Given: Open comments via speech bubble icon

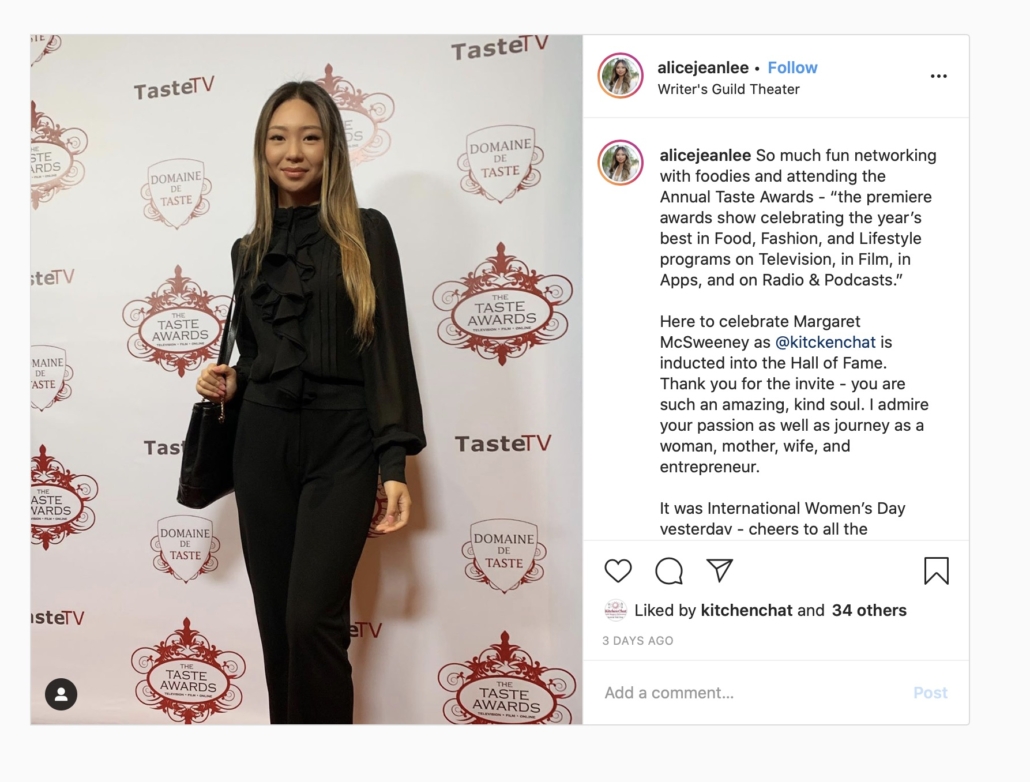Looking at the screenshot, I should [x=669, y=570].
